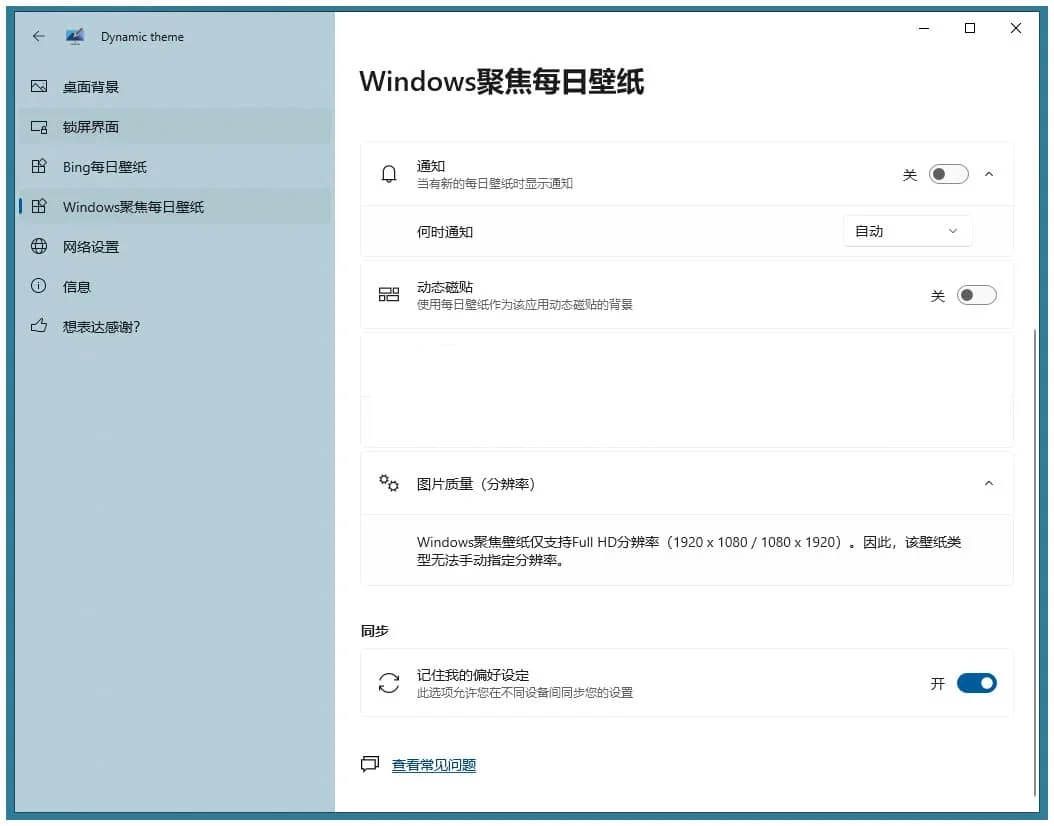The width and height of the screenshot is (1054, 826).
Task: Select Windows聚焦每日壁纸 in sidebar
Action: tap(133, 207)
